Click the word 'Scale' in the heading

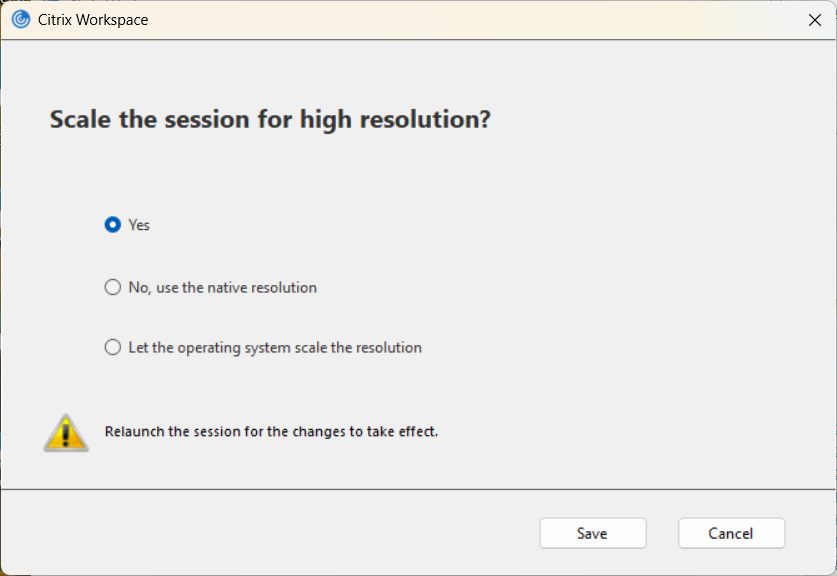click(x=79, y=120)
